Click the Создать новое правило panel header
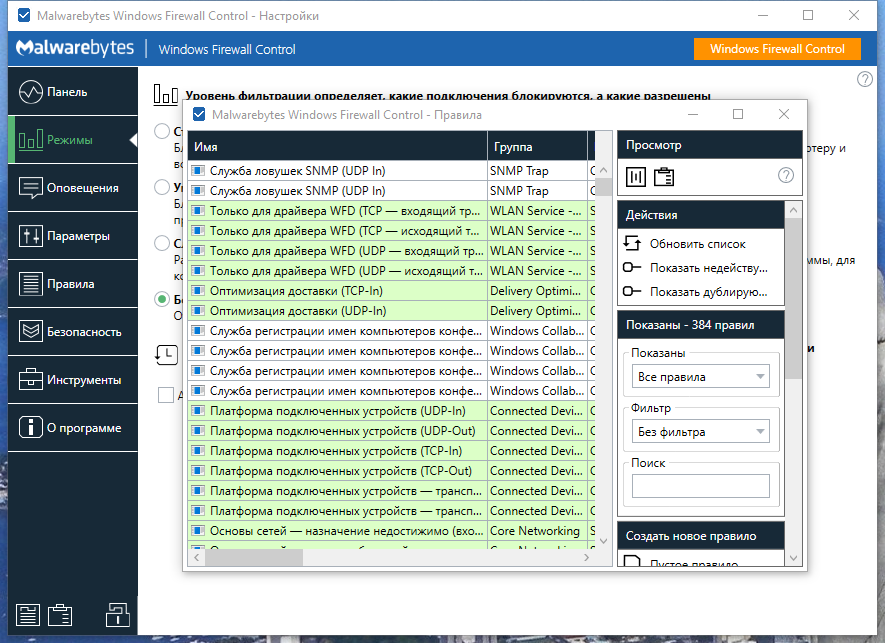885x643 pixels. pos(700,536)
